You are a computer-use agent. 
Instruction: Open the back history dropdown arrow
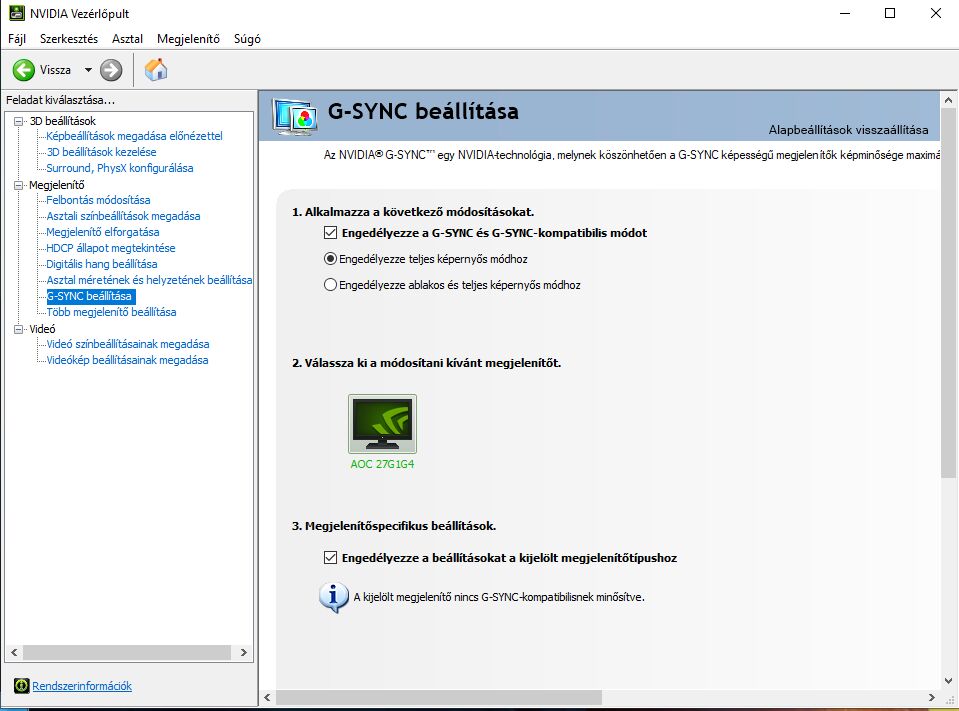tap(88, 70)
